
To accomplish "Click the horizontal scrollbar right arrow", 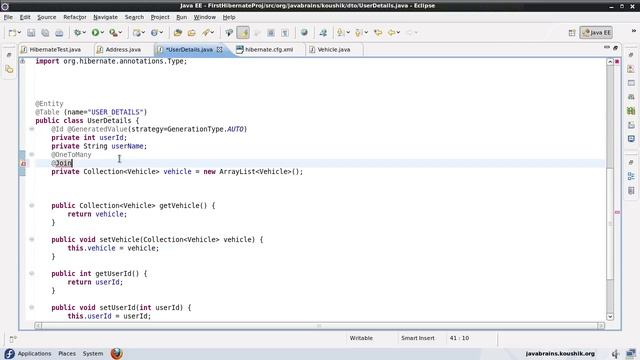I will [x=601, y=325].
